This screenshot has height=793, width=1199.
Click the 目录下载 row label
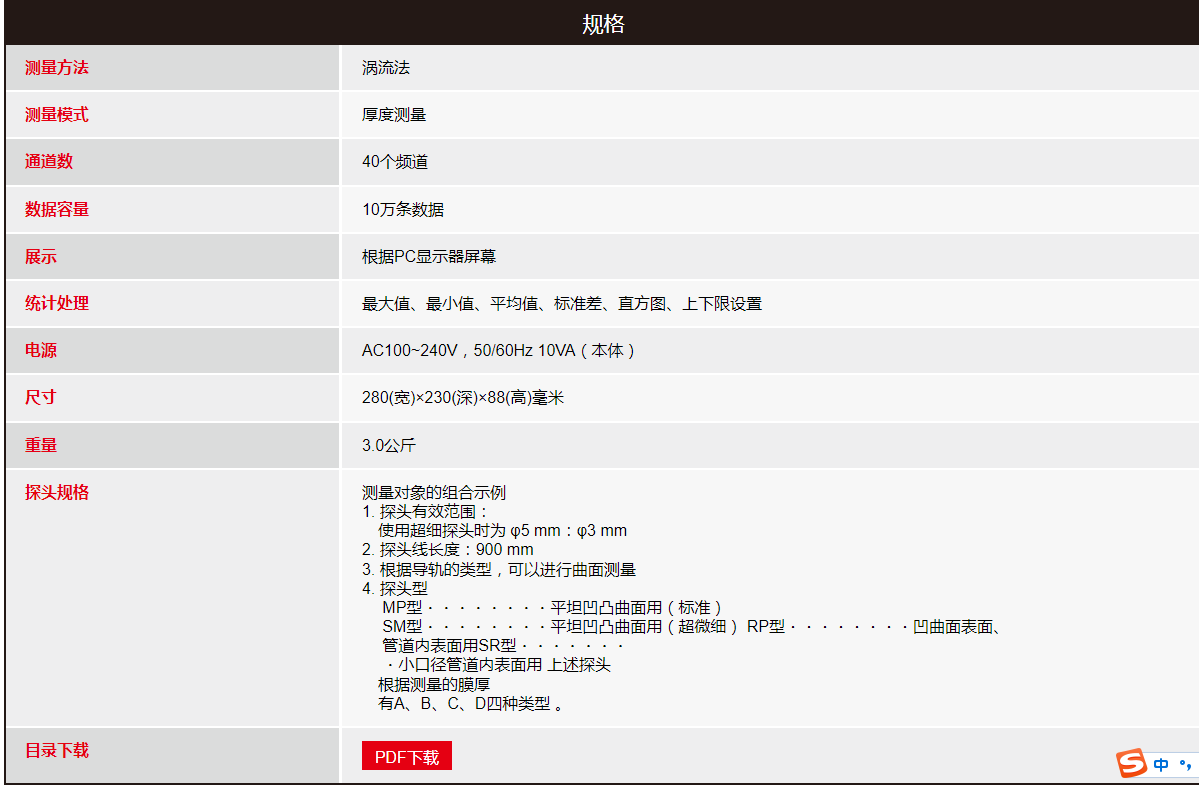pos(57,750)
